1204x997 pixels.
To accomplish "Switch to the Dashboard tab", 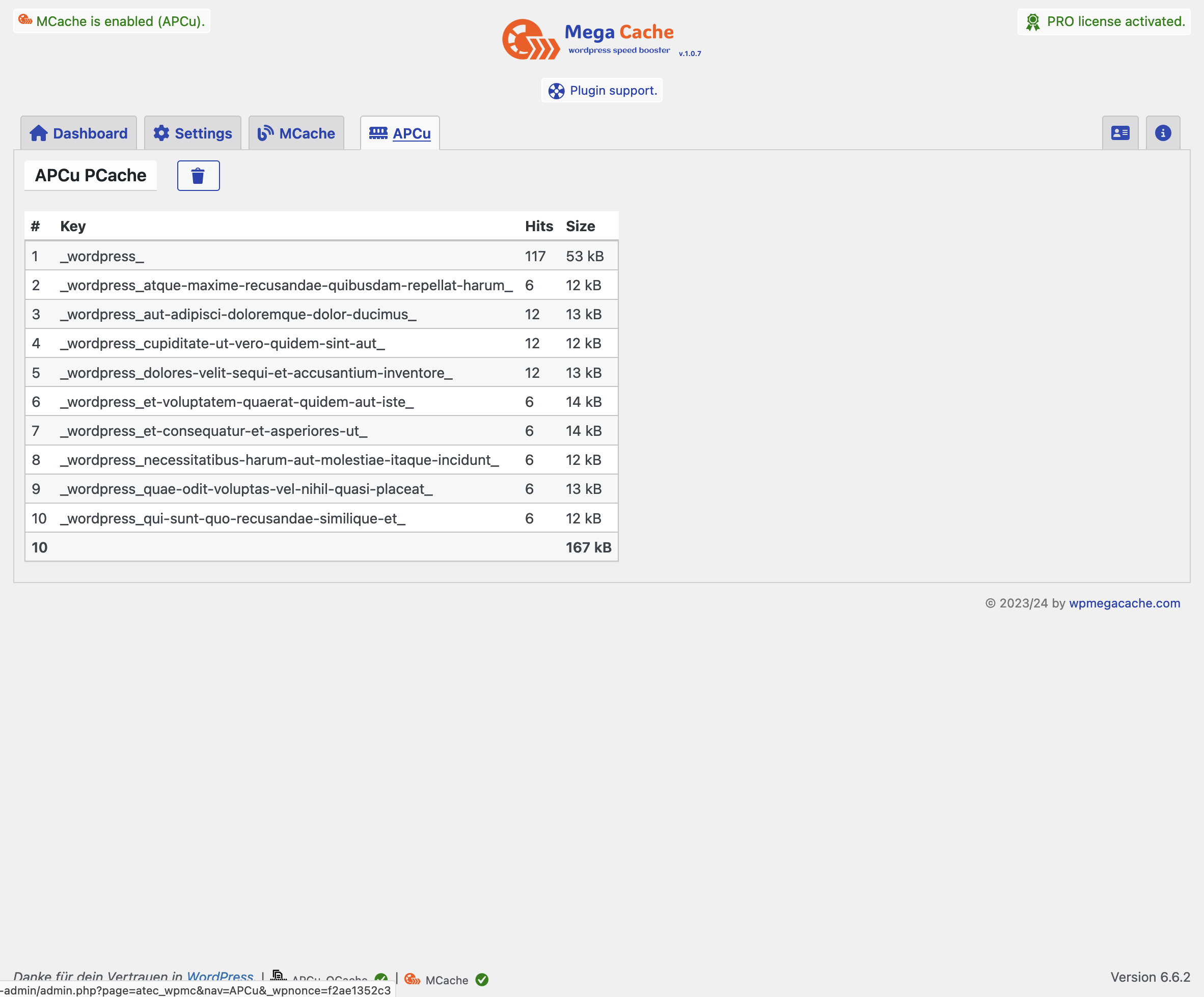I will tap(78, 133).
